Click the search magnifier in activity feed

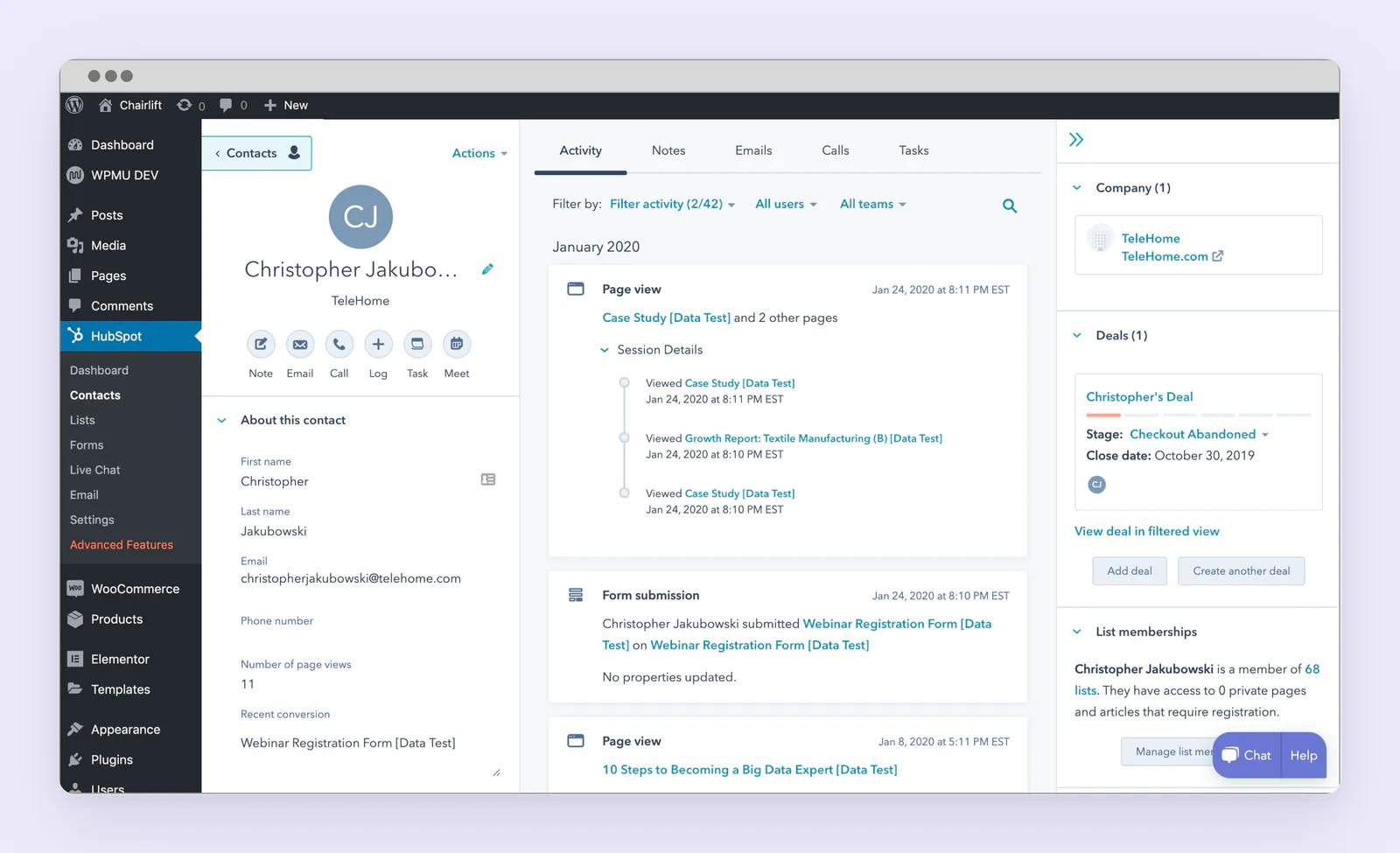click(x=1010, y=206)
